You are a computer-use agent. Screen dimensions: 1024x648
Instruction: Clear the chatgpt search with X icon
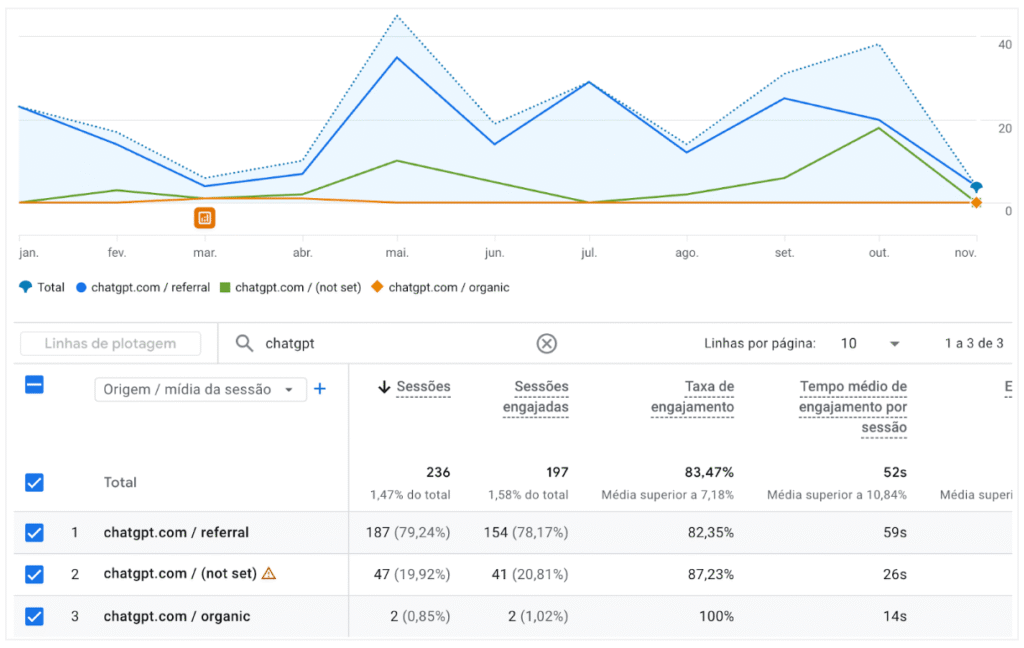pos(546,344)
